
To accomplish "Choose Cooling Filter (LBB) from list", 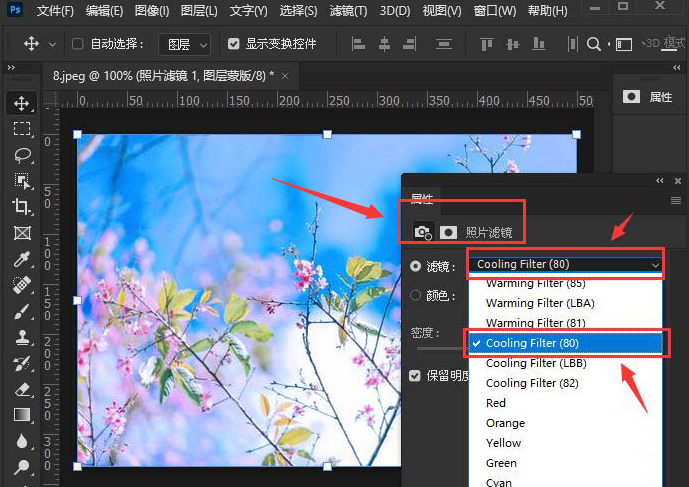I will point(566,363).
